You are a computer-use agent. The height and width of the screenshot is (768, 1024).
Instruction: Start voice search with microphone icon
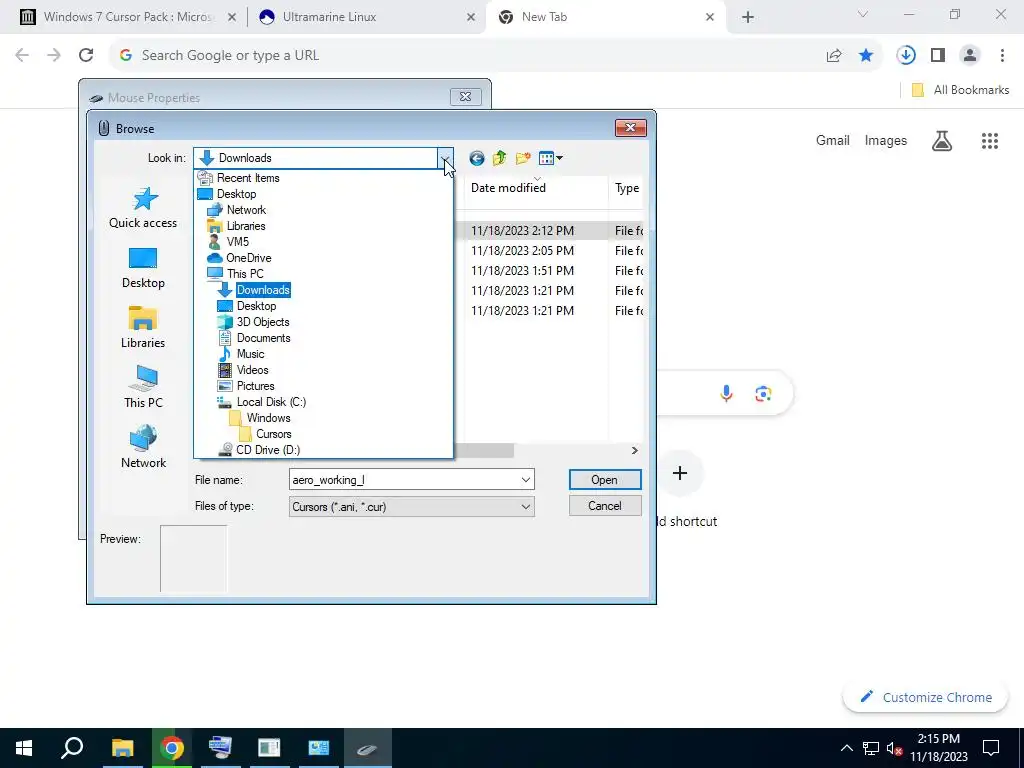coord(726,393)
